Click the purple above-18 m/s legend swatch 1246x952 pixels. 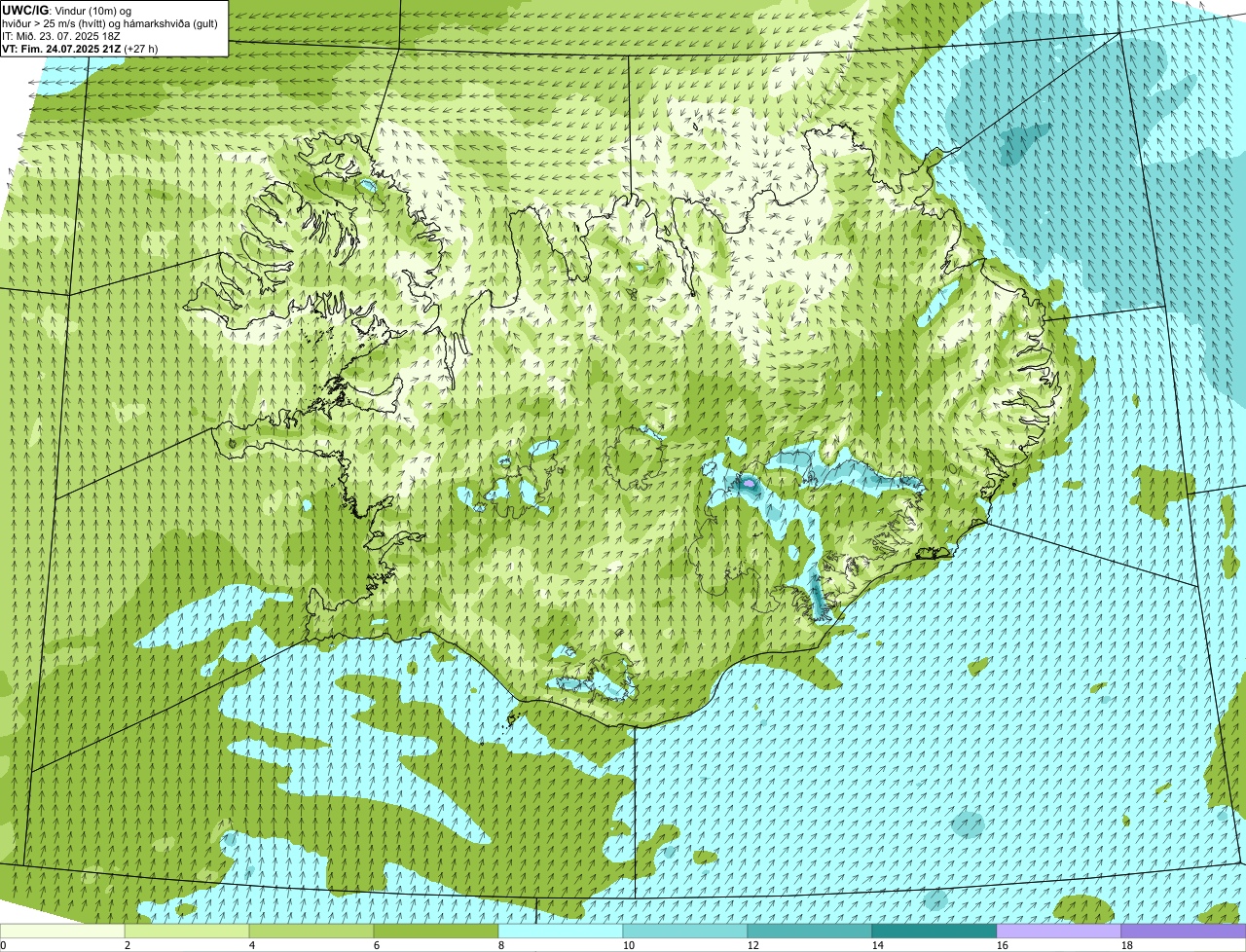tap(1184, 931)
